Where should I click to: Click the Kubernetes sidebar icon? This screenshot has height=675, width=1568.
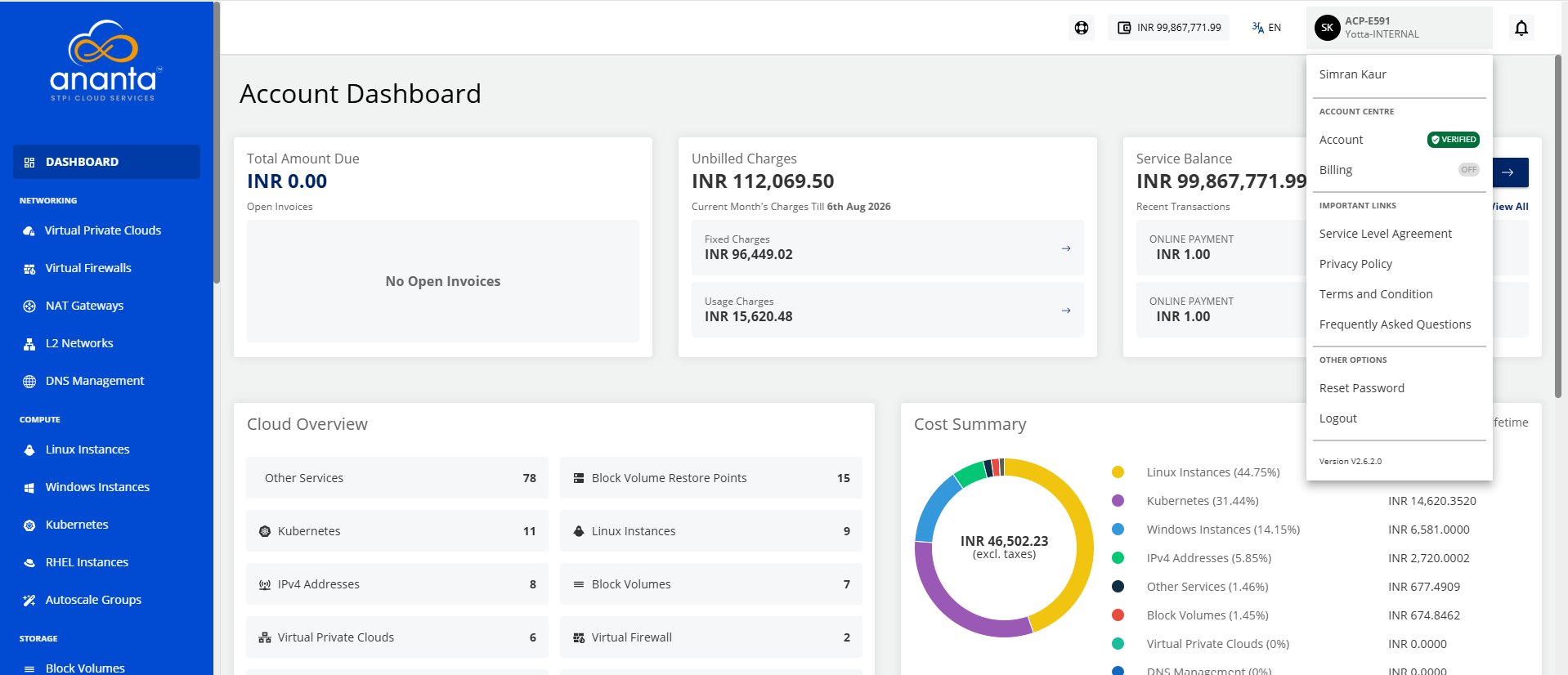29,525
